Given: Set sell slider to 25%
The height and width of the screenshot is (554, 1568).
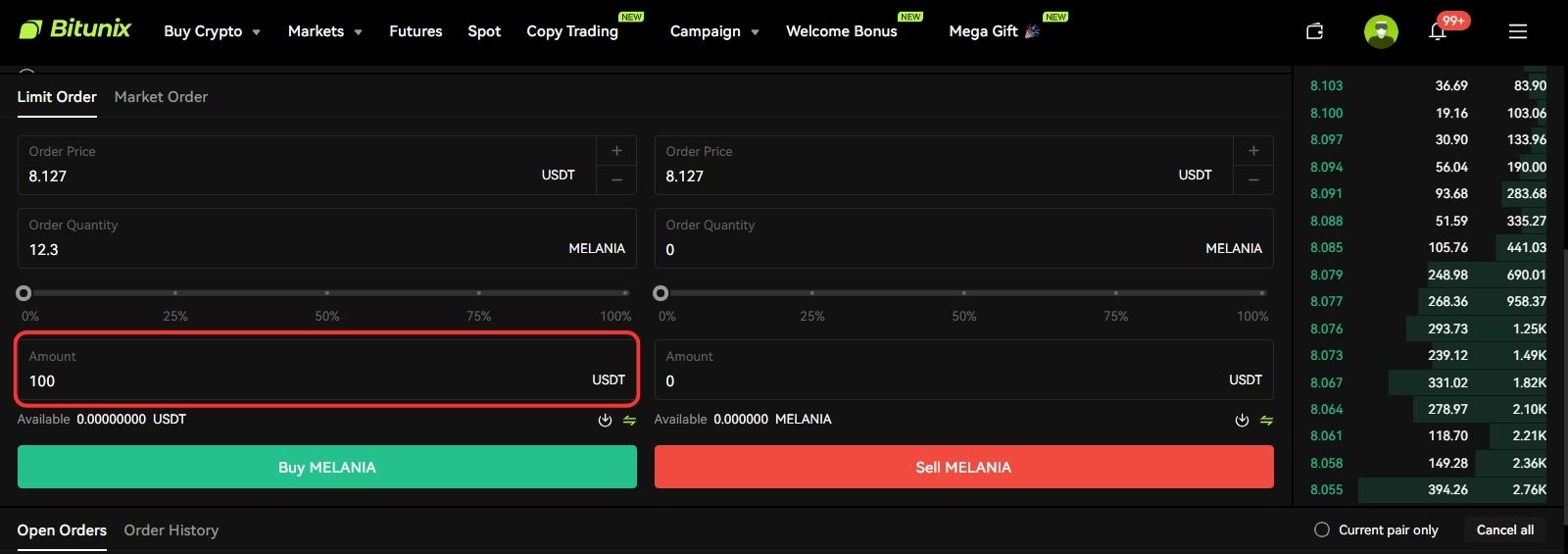Looking at the screenshot, I should click(x=812, y=293).
